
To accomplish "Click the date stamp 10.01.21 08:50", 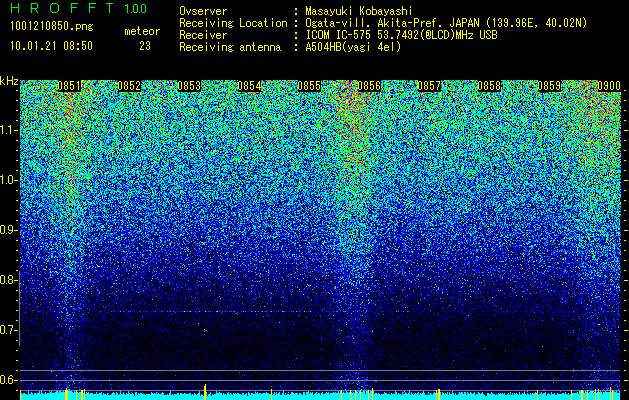I will [x=51, y=46].
